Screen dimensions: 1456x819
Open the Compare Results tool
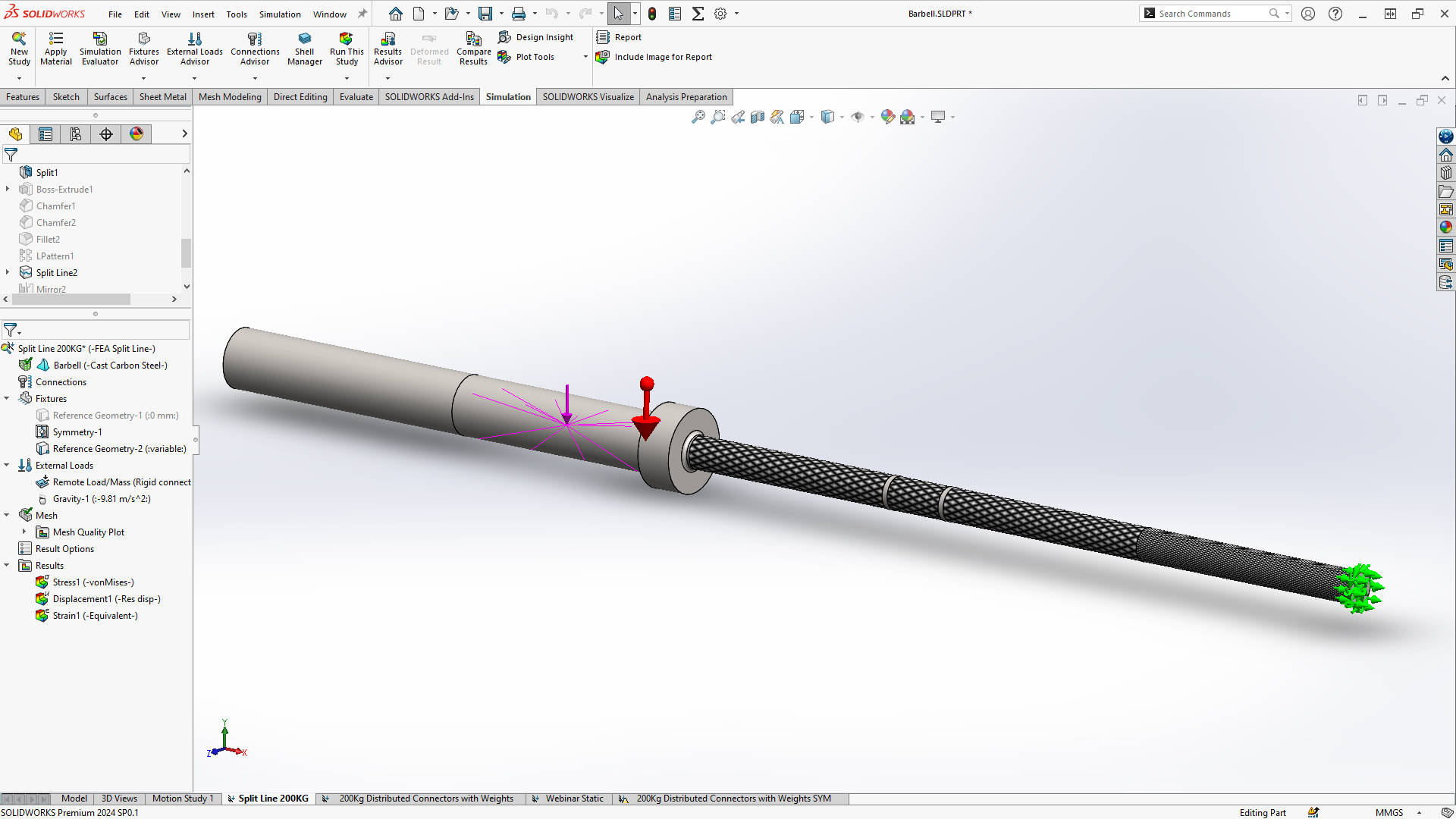pos(473,39)
